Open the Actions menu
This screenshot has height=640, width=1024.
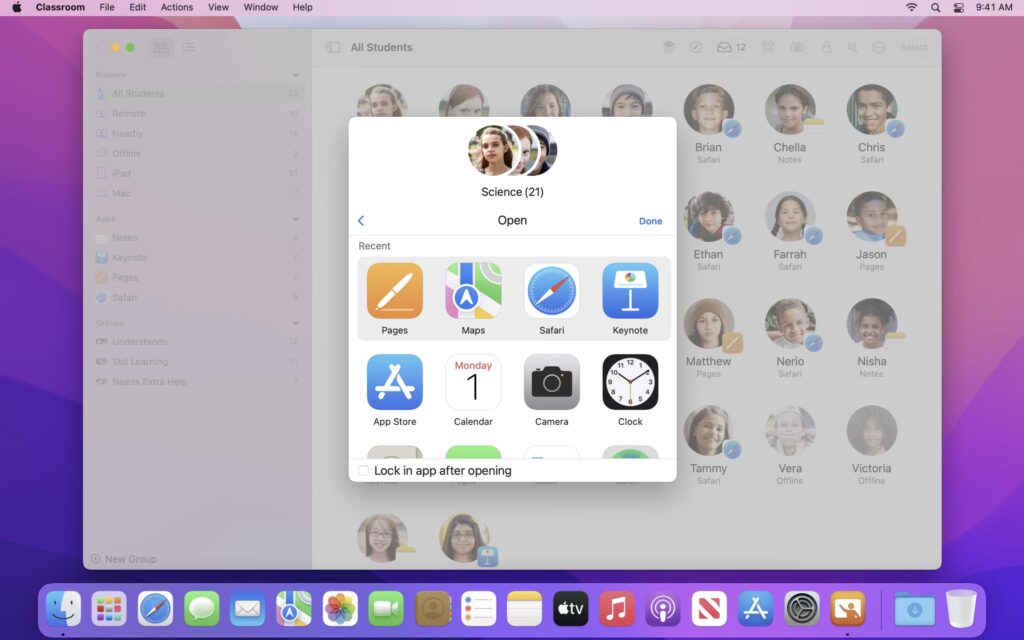177,7
